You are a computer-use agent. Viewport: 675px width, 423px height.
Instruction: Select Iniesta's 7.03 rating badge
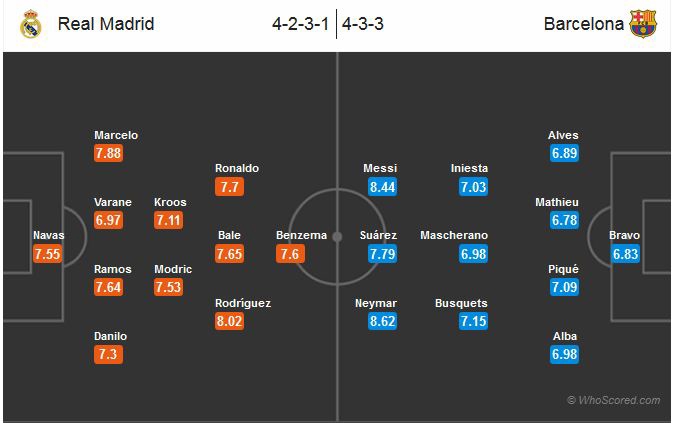click(x=473, y=187)
